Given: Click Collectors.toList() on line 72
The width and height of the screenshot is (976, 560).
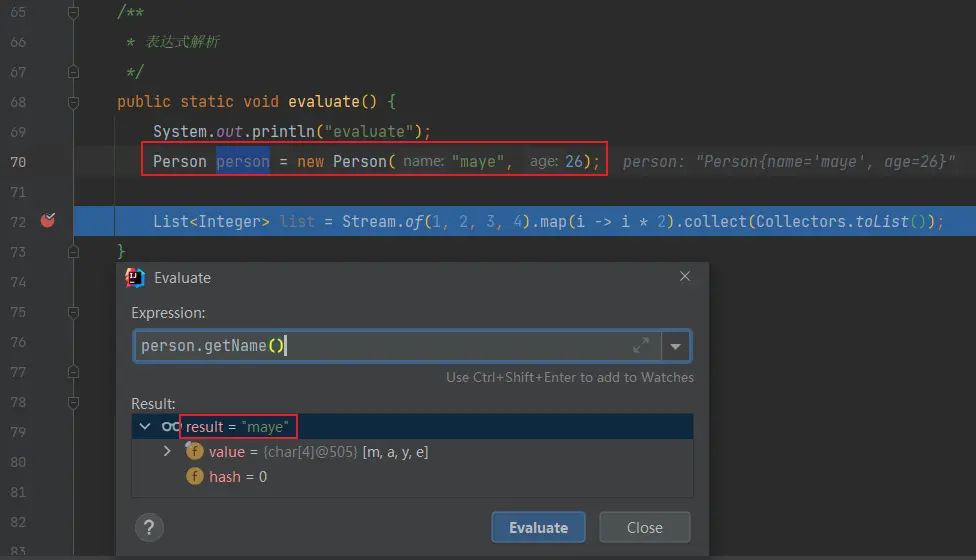Looking at the screenshot, I should (841, 222).
